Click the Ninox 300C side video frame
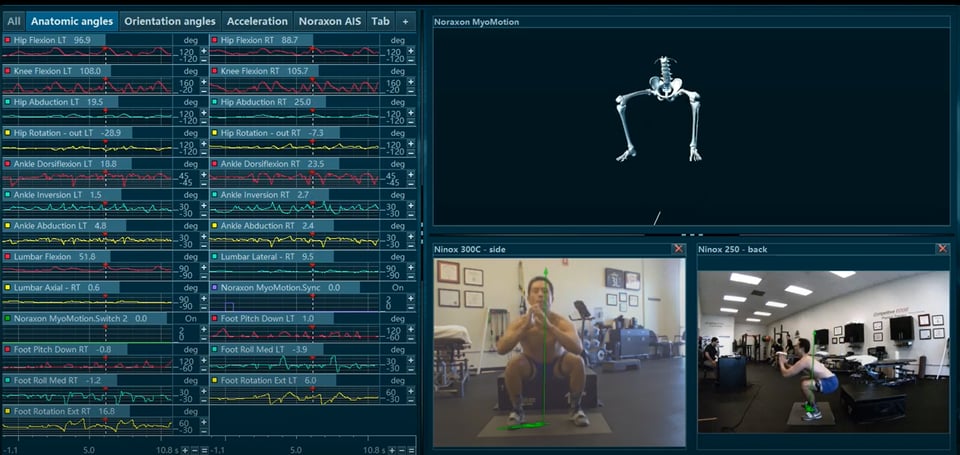Screen dimensions: 960x455 (x=560, y=352)
